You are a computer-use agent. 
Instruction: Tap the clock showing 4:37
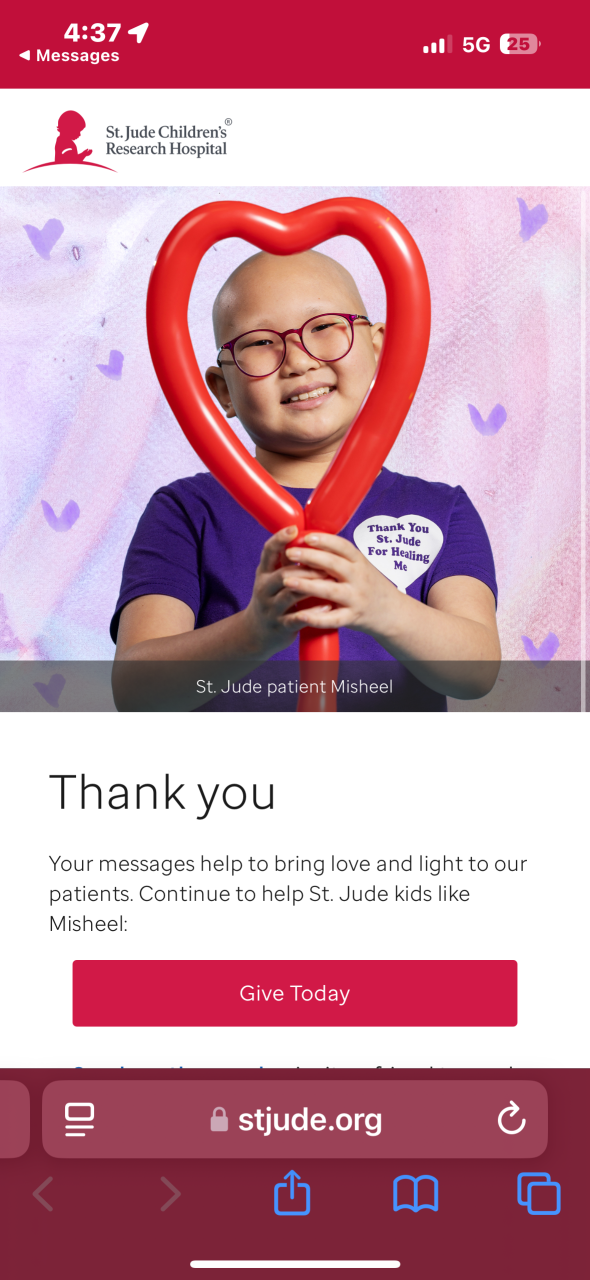[93, 33]
